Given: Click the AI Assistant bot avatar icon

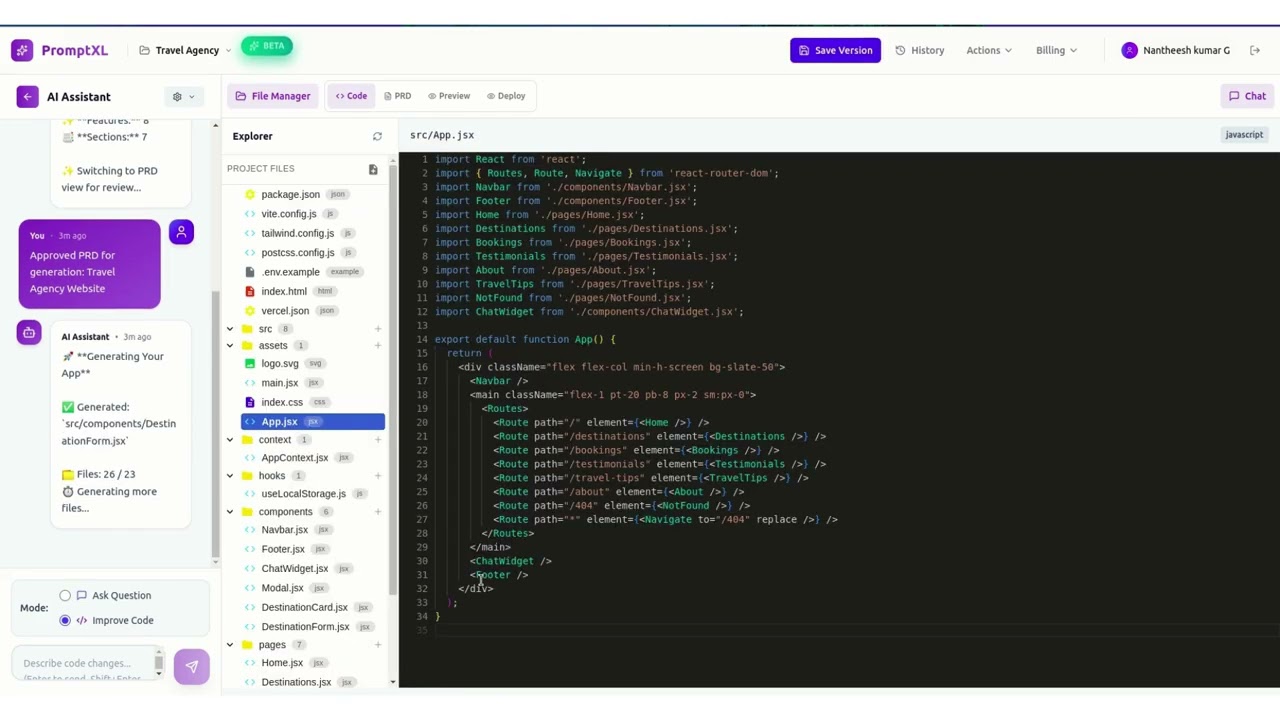Looking at the screenshot, I should (x=29, y=332).
